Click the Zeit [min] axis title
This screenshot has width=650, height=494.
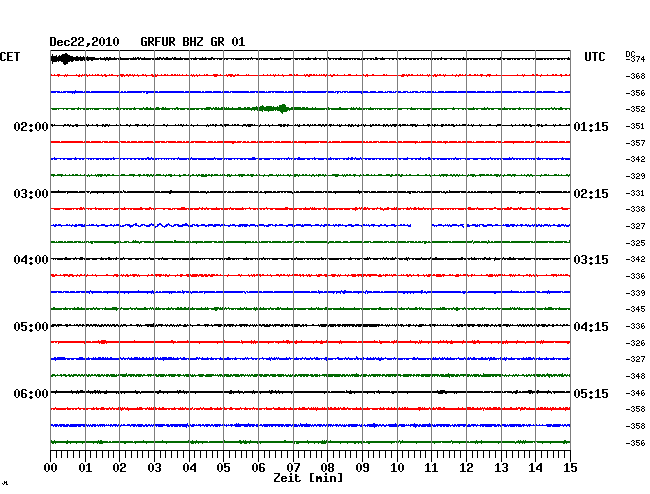coord(308,478)
